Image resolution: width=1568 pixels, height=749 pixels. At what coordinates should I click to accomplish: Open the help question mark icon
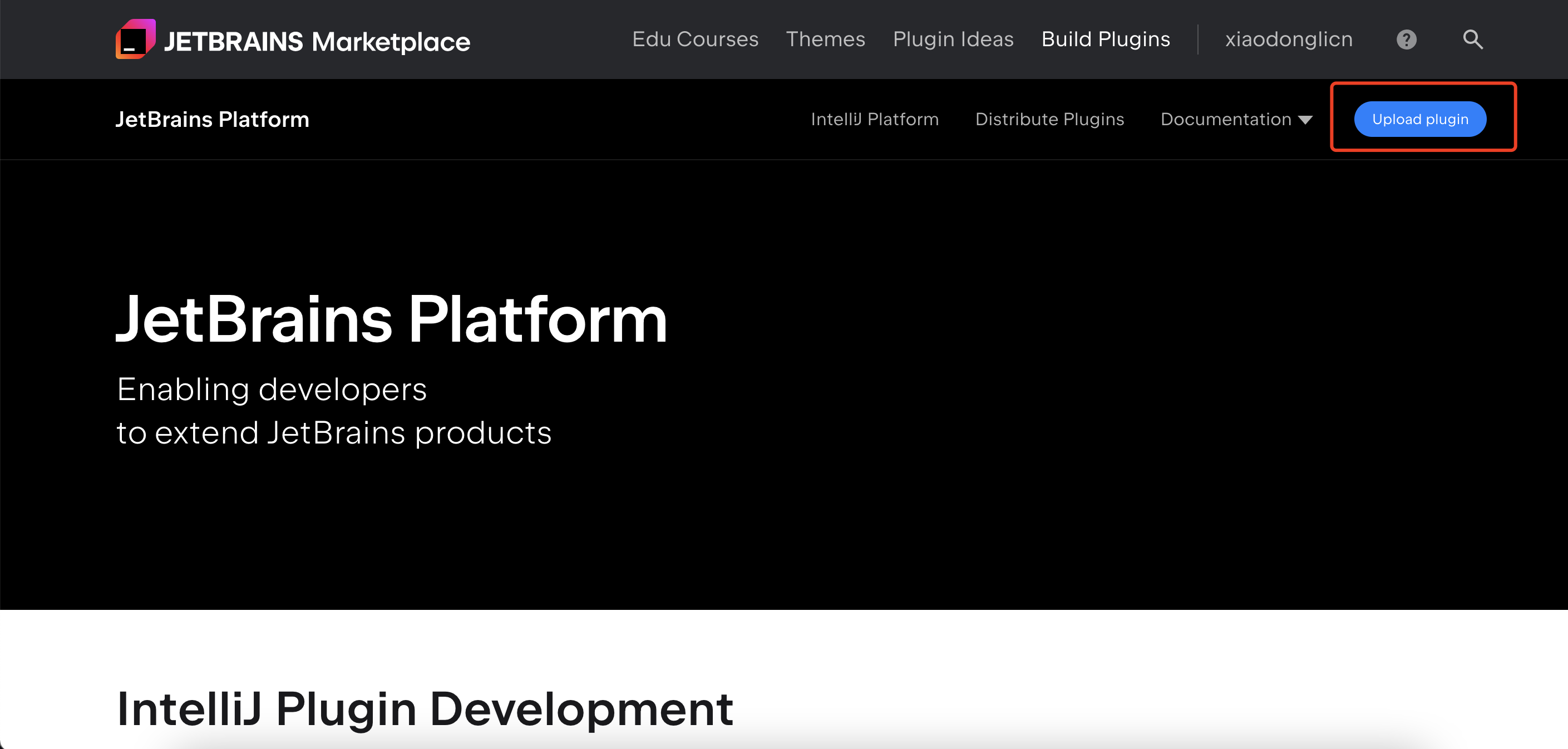[1406, 40]
